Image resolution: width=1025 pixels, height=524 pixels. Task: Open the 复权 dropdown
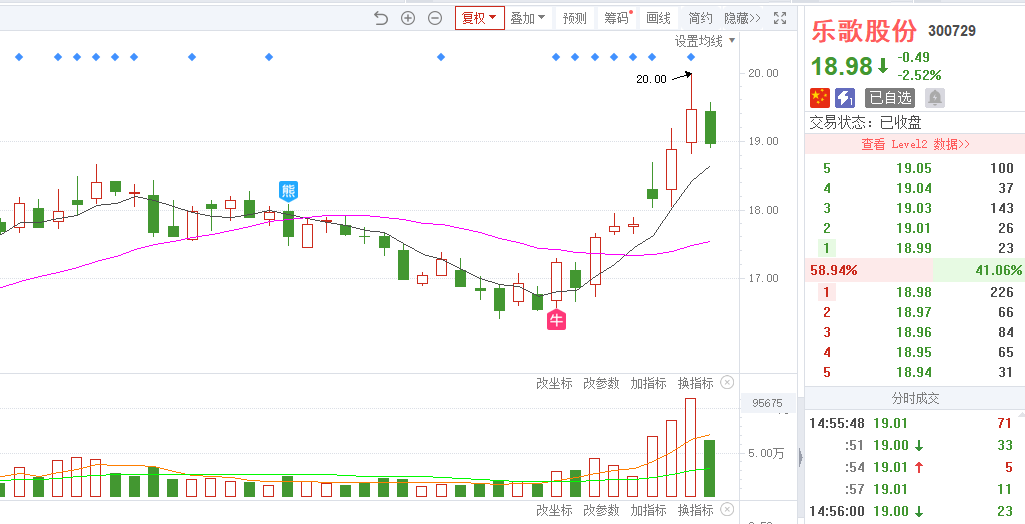click(x=479, y=18)
